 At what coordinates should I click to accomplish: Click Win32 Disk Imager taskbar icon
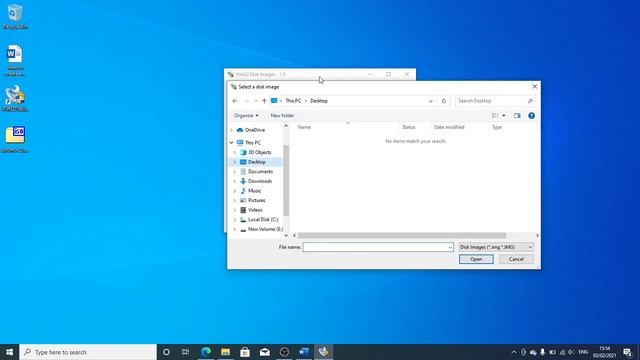click(323, 352)
